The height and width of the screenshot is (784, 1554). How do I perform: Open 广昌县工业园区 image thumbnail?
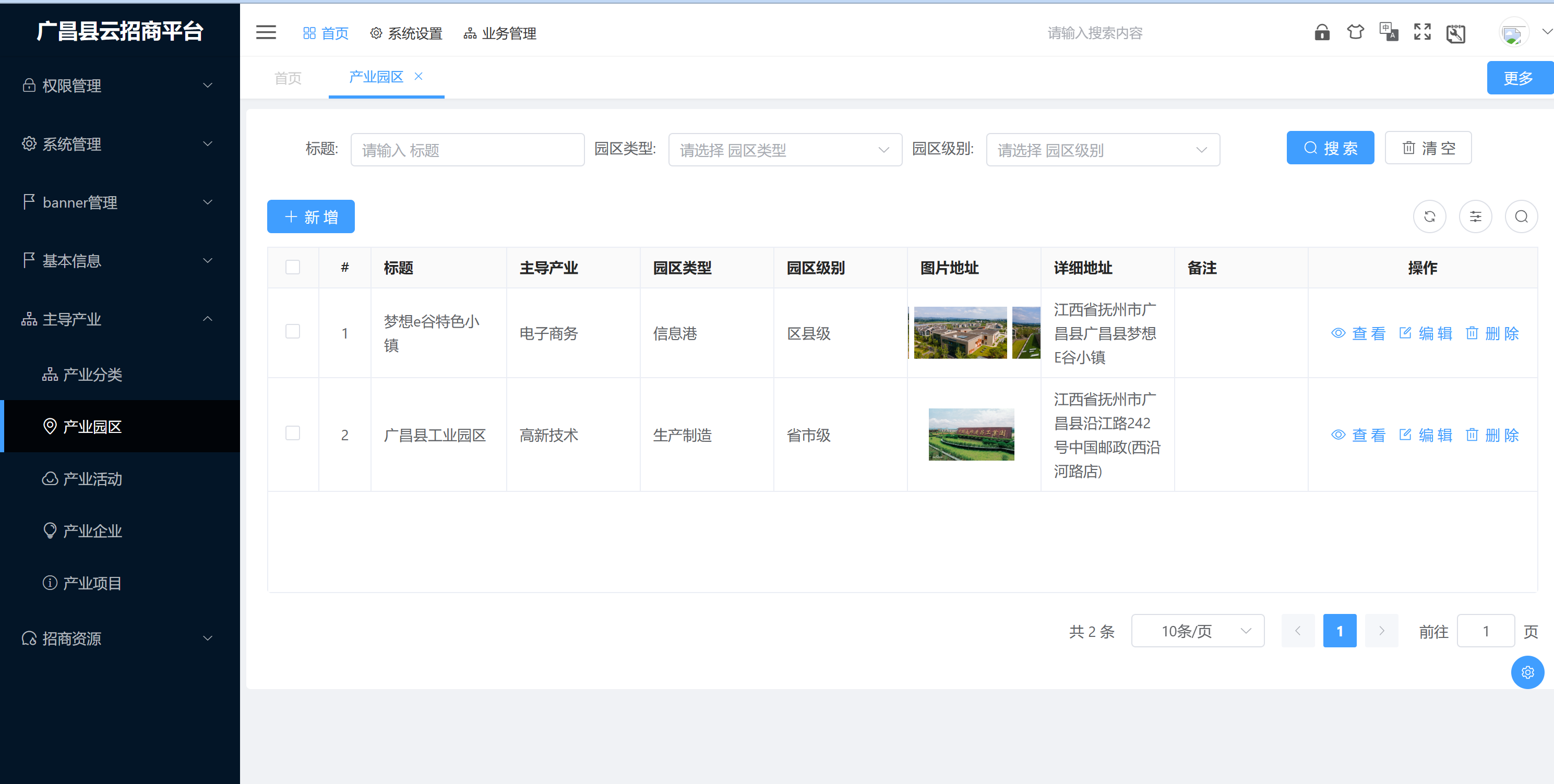click(x=971, y=434)
